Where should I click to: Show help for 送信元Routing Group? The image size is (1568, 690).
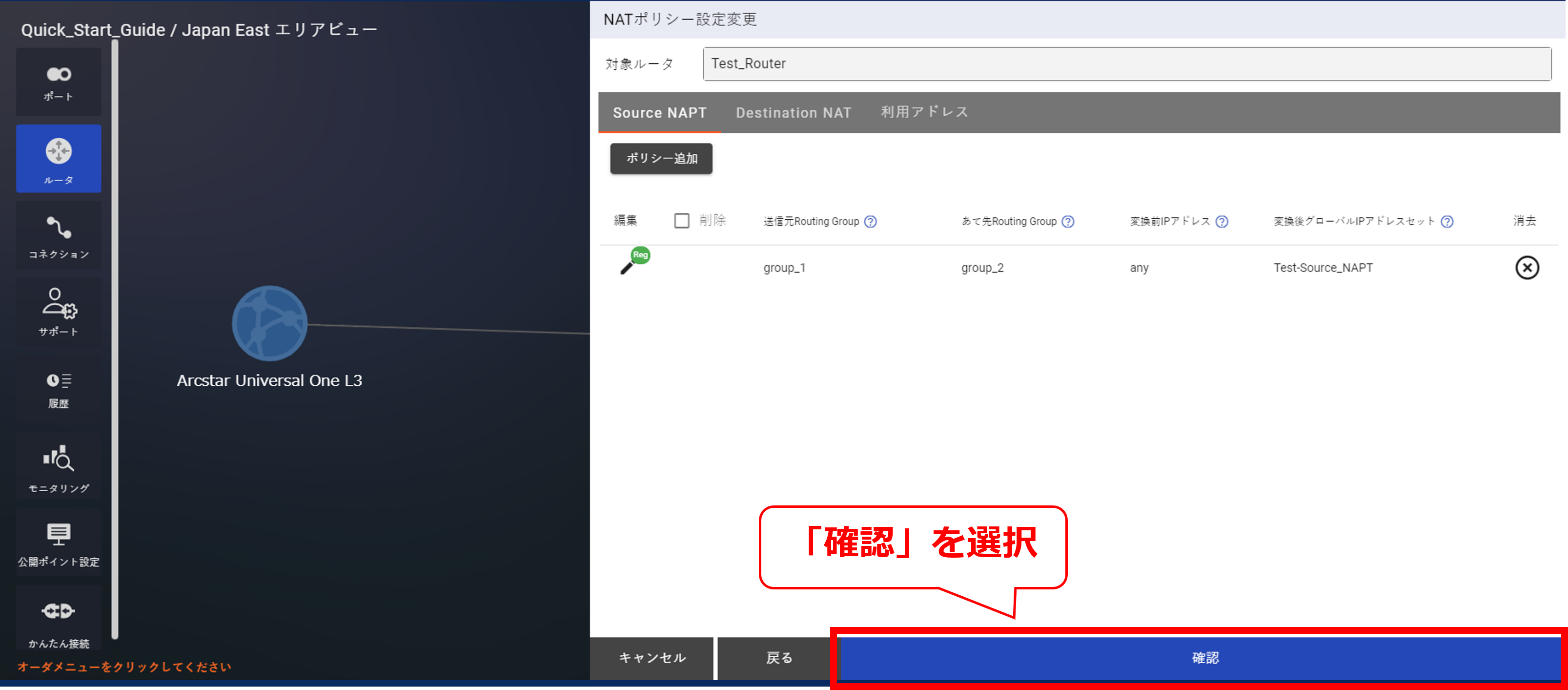871,222
